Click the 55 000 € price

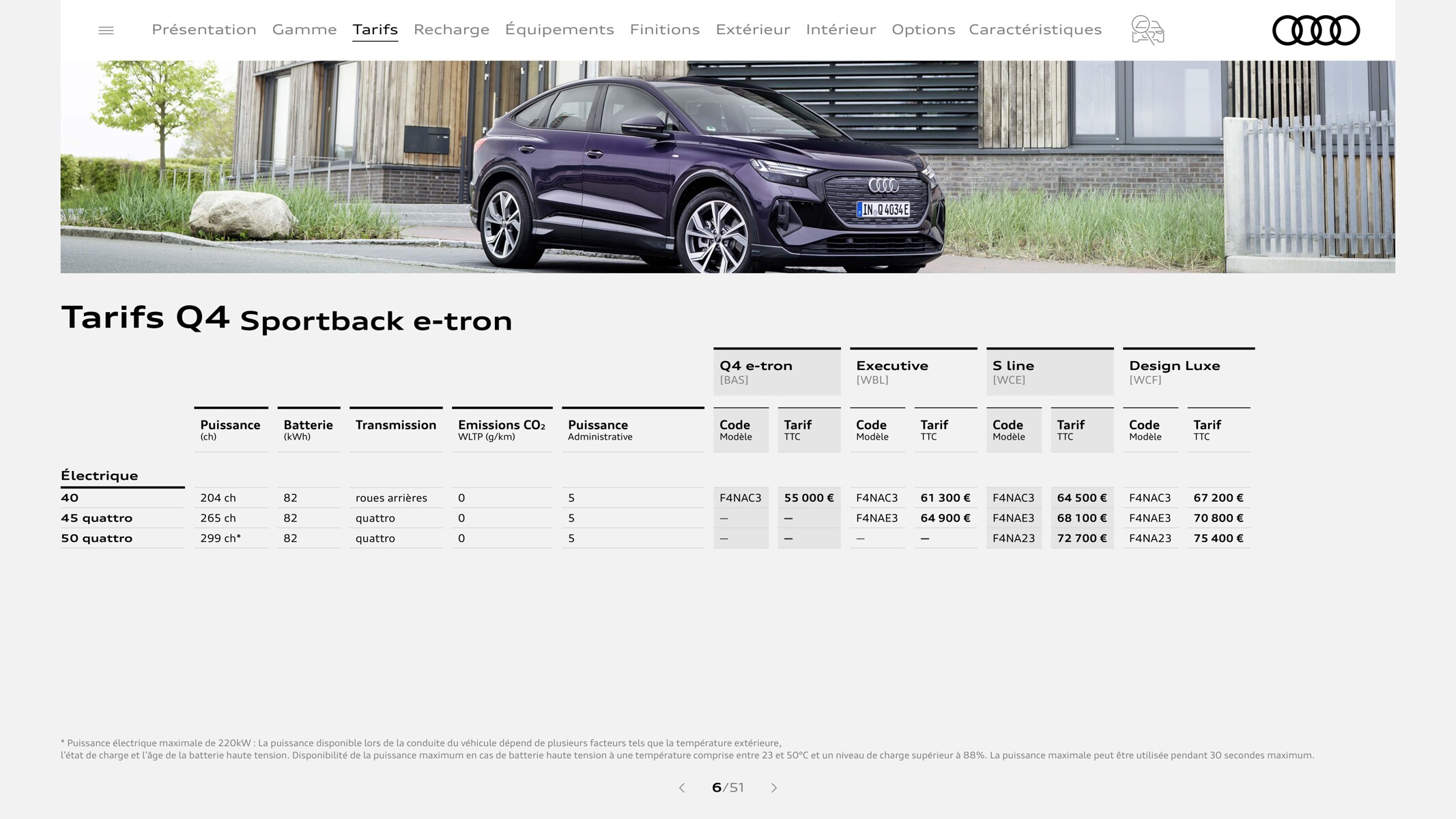pyautogui.click(x=809, y=498)
